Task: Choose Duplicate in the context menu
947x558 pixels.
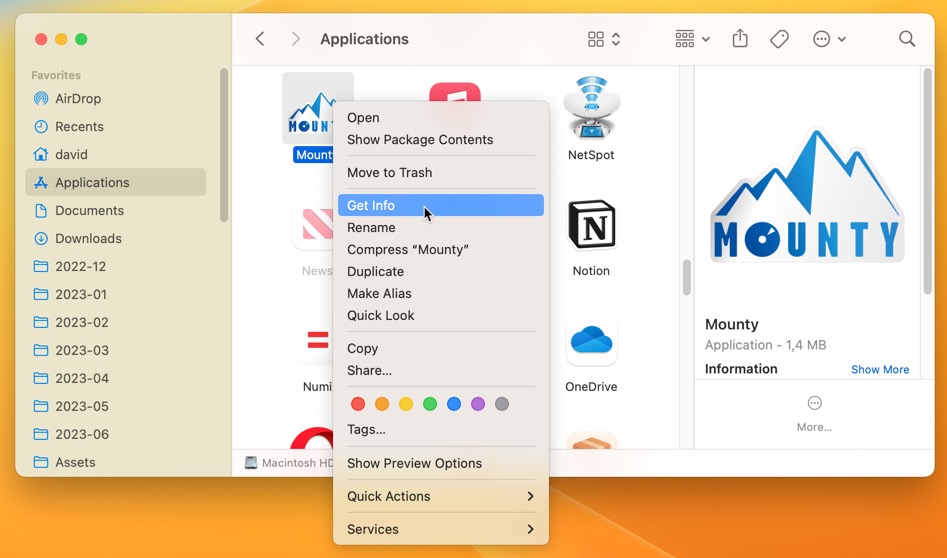Action: point(441,272)
